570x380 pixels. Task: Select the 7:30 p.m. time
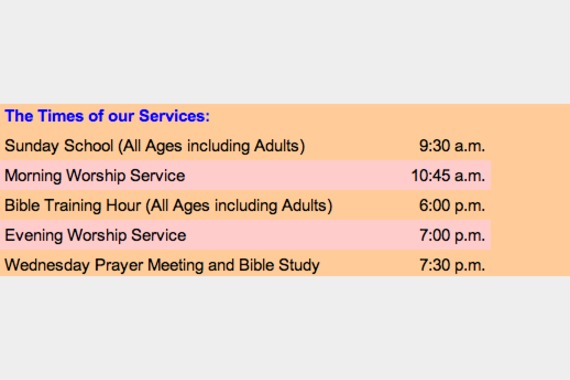pos(452,265)
